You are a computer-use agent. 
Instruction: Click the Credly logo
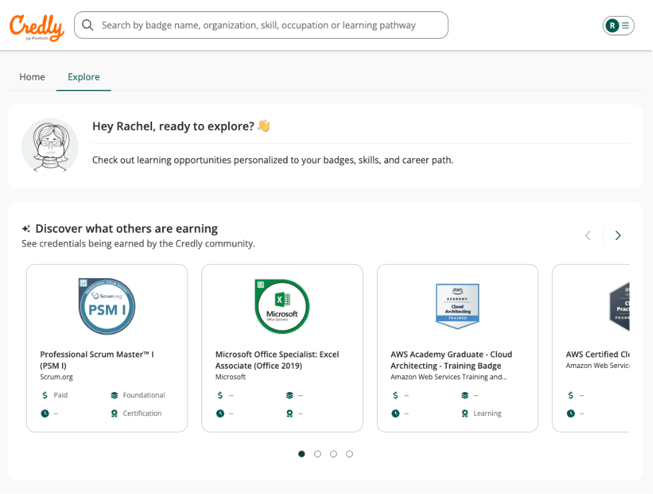click(37, 27)
